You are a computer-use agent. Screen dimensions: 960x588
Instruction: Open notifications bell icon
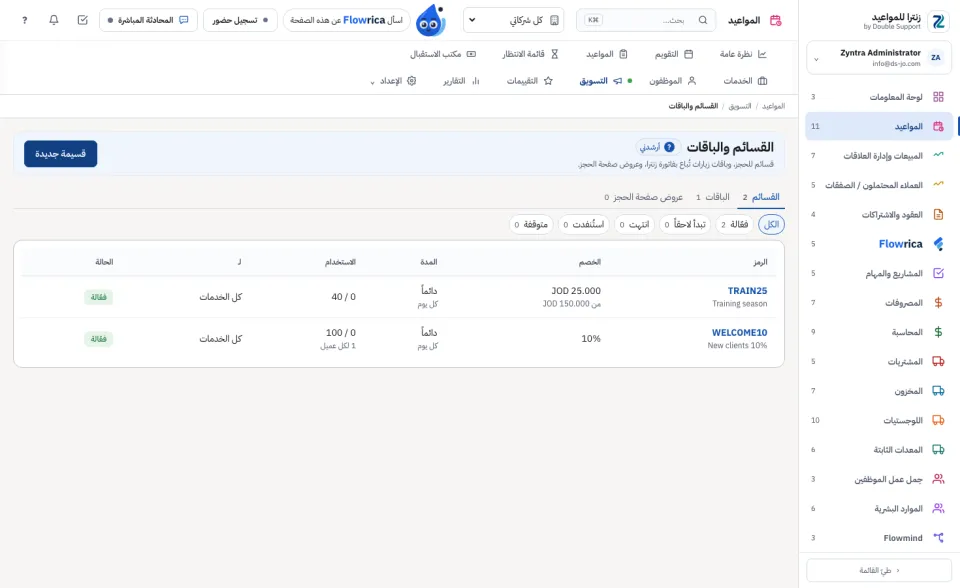54,20
